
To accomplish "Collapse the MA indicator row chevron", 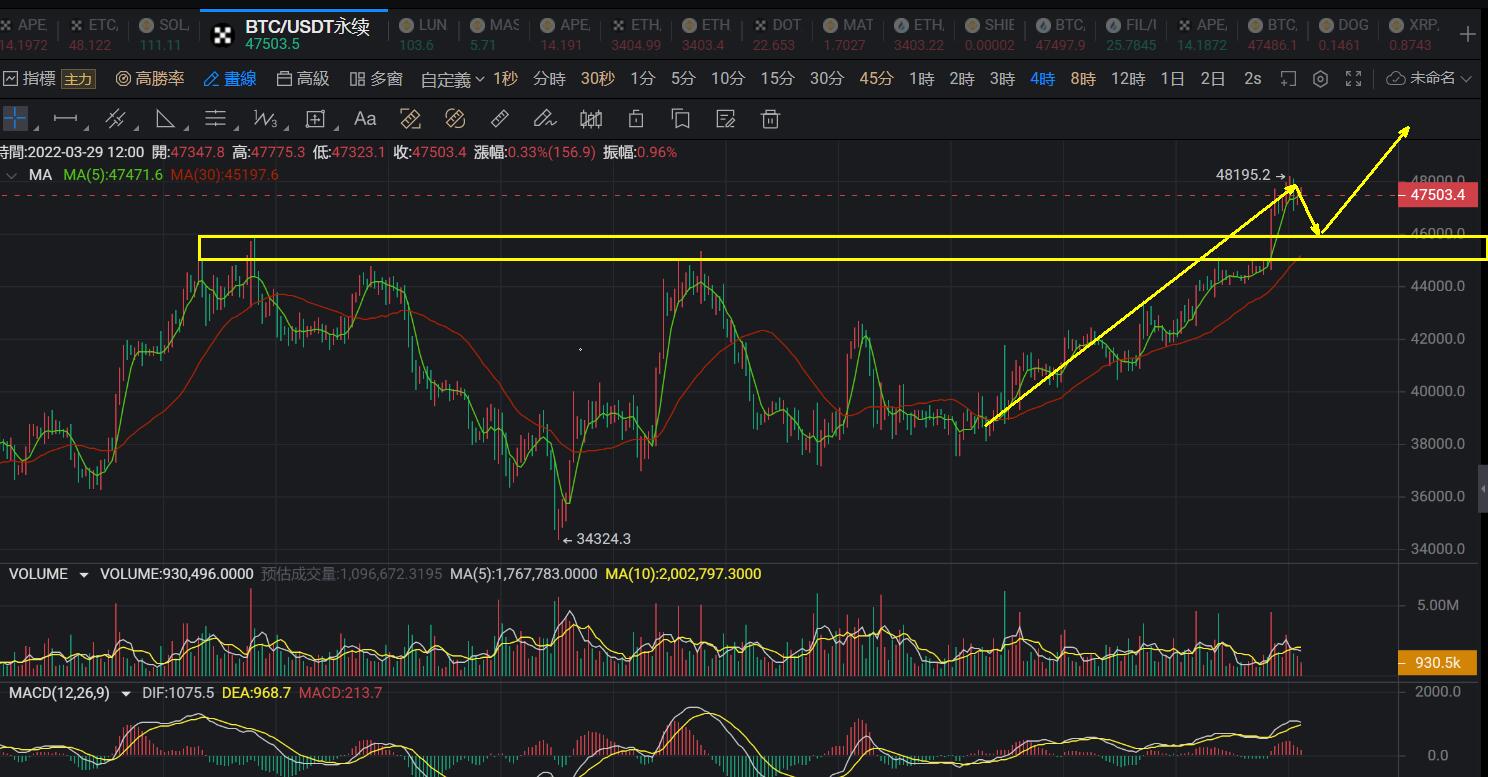I will click(x=12, y=175).
